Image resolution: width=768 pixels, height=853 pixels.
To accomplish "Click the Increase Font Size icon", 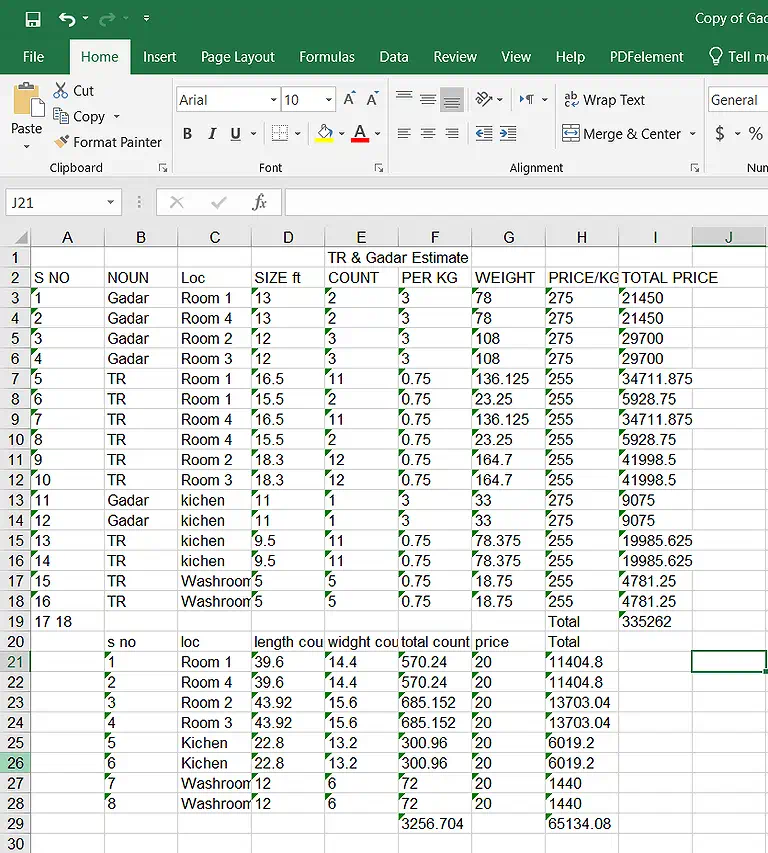I will (x=349, y=98).
